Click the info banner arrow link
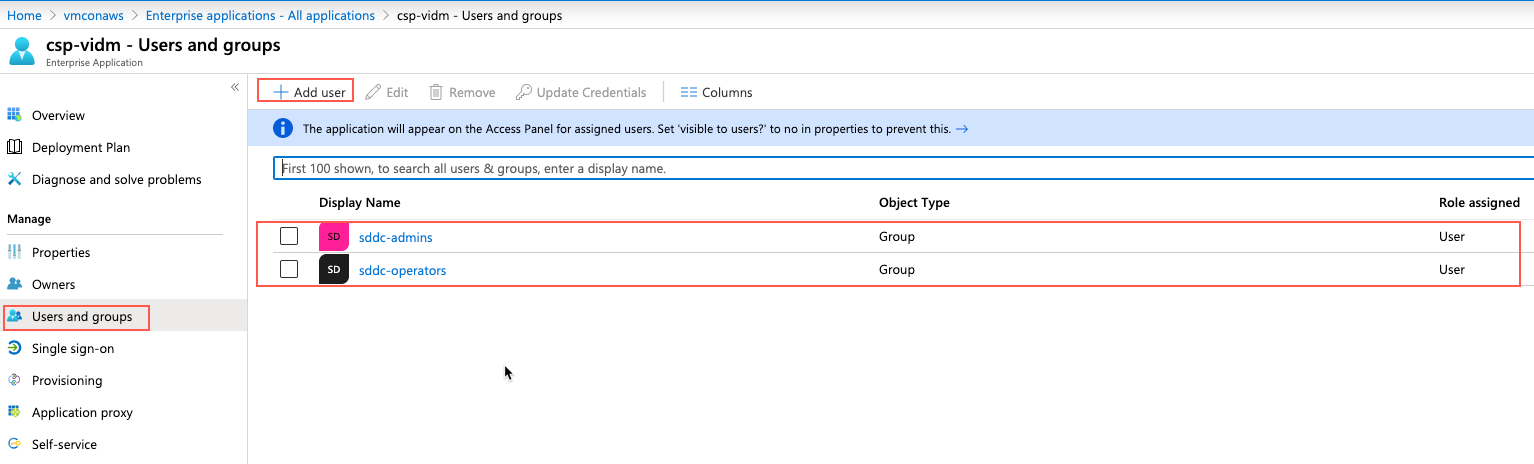 (x=962, y=129)
